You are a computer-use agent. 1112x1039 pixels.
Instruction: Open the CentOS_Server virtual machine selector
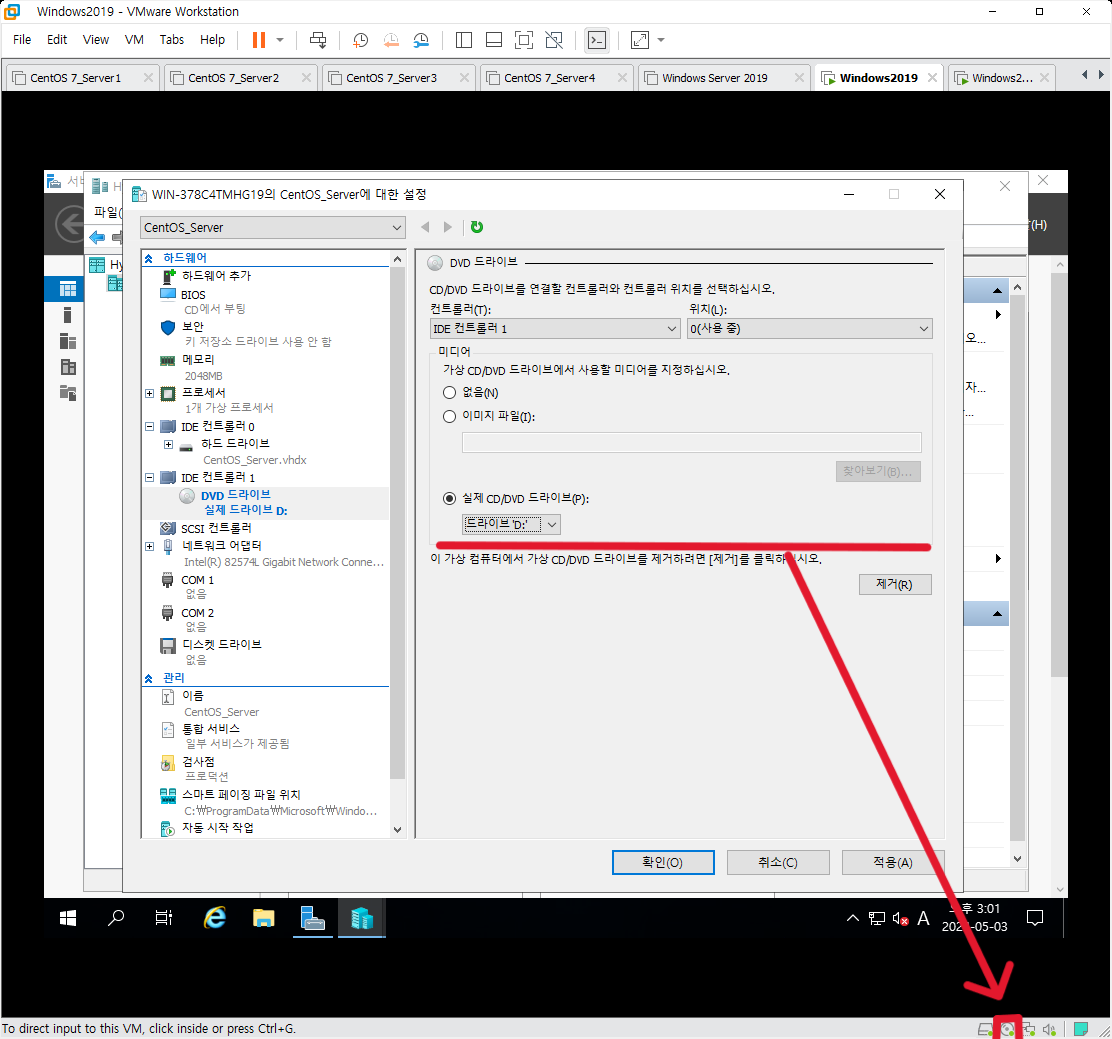click(x=273, y=228)
